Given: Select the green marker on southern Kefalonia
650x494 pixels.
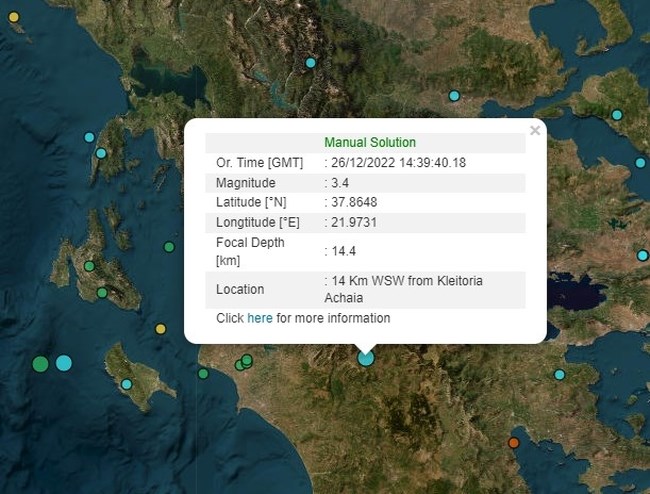Looking at the screenshot, I should [102, 293].
